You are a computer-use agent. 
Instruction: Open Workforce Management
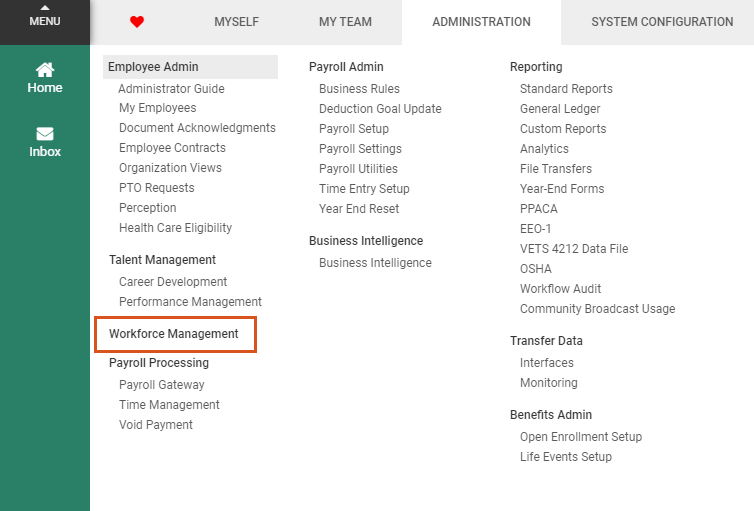pyautogui.click(x=174, y=334)
